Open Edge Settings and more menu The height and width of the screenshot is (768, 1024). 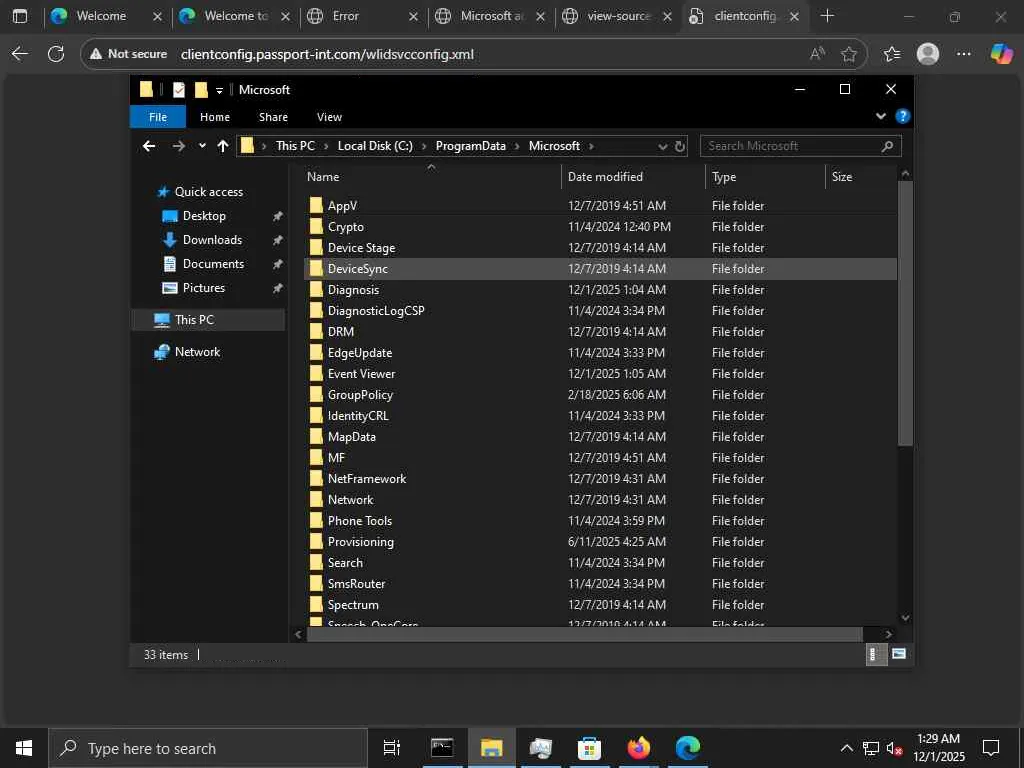(x=964, y=54)
